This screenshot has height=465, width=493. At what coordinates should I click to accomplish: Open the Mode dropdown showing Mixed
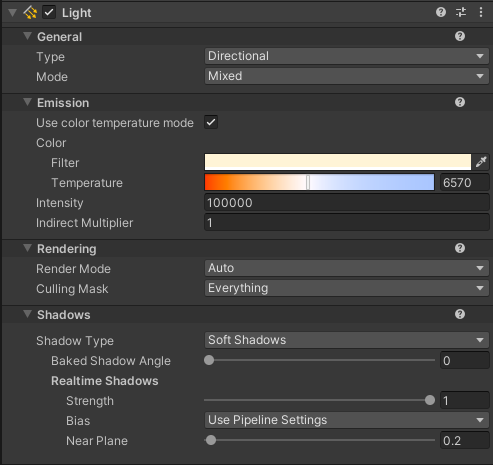point(347,76)
